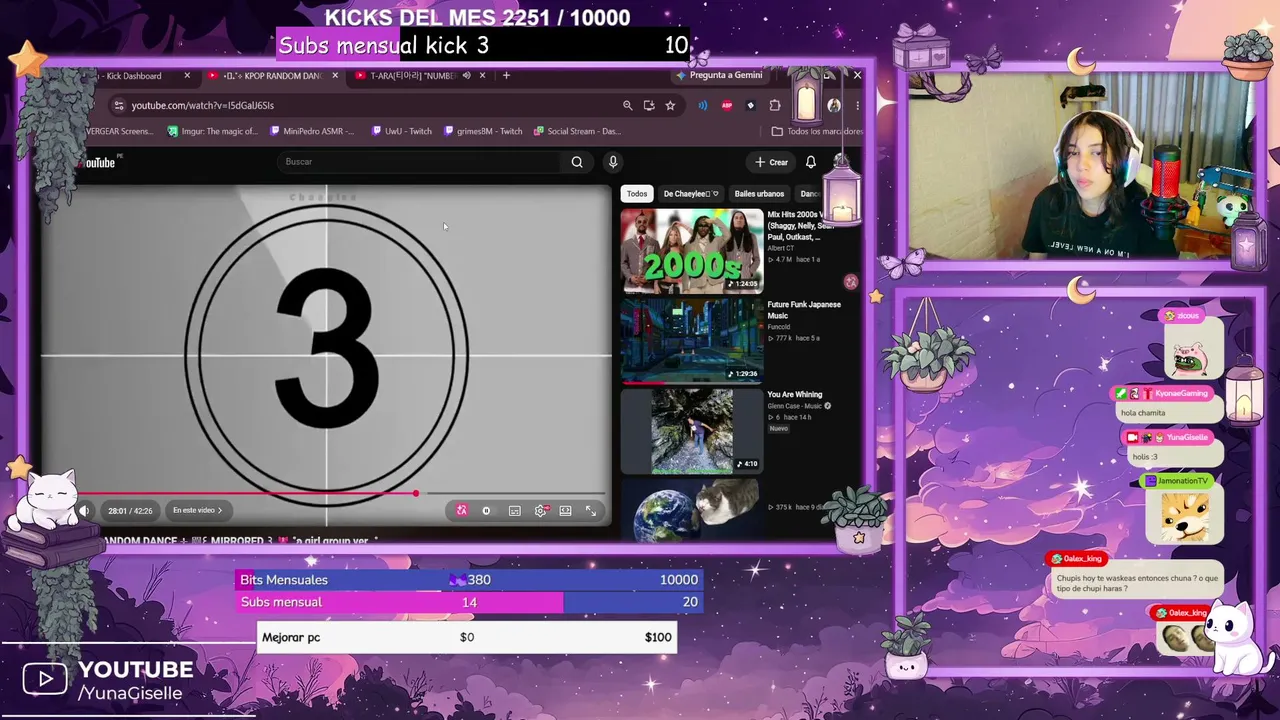
Task: Click the KyonaeGaming chat username
Action: (x=1182, y=394)
